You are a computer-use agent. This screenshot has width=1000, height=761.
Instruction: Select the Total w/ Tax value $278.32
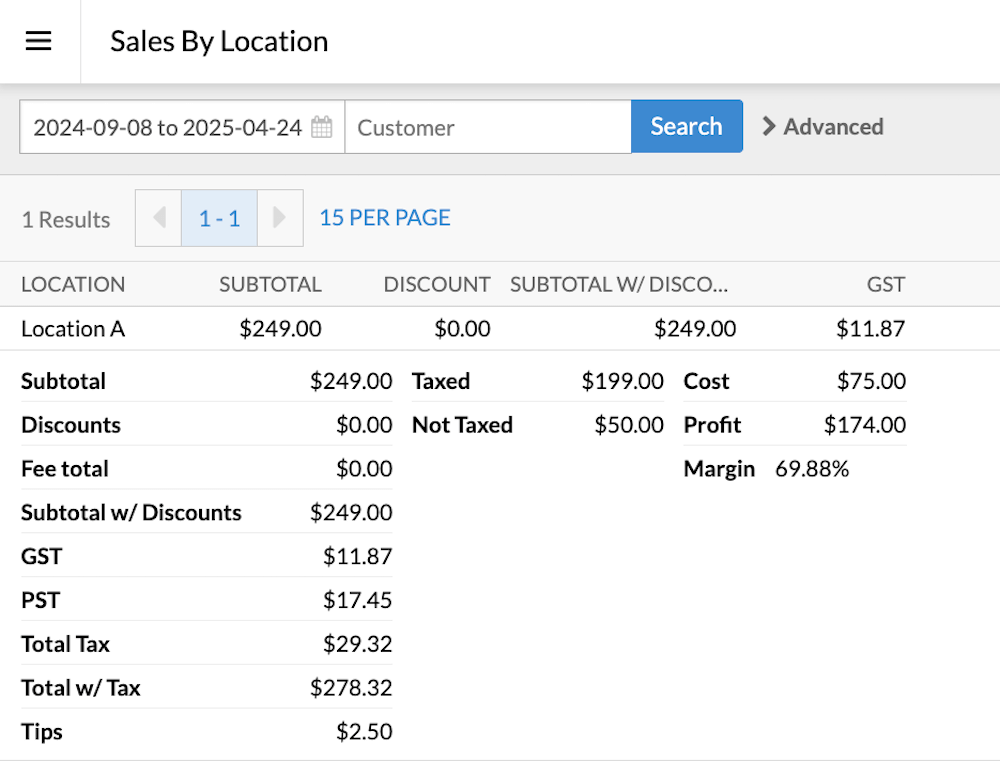(x=351, y=688)
